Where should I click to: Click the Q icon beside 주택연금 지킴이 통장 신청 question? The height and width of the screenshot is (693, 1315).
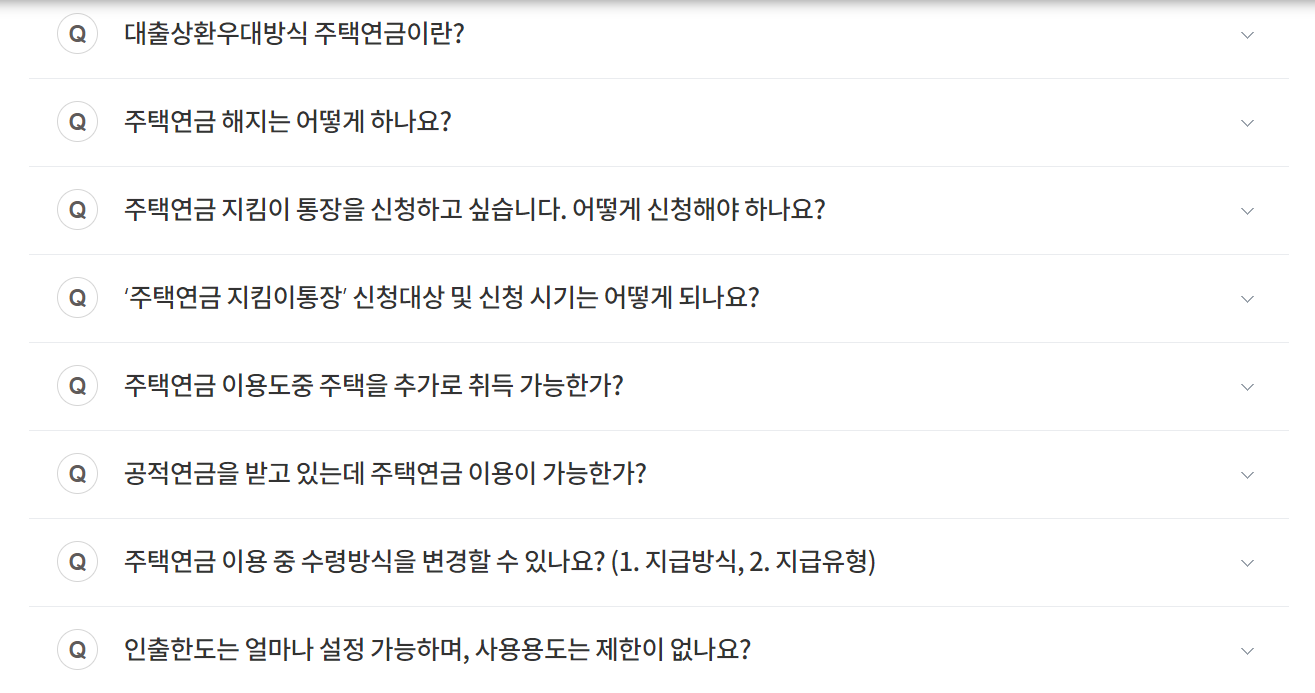coord(78,210)
